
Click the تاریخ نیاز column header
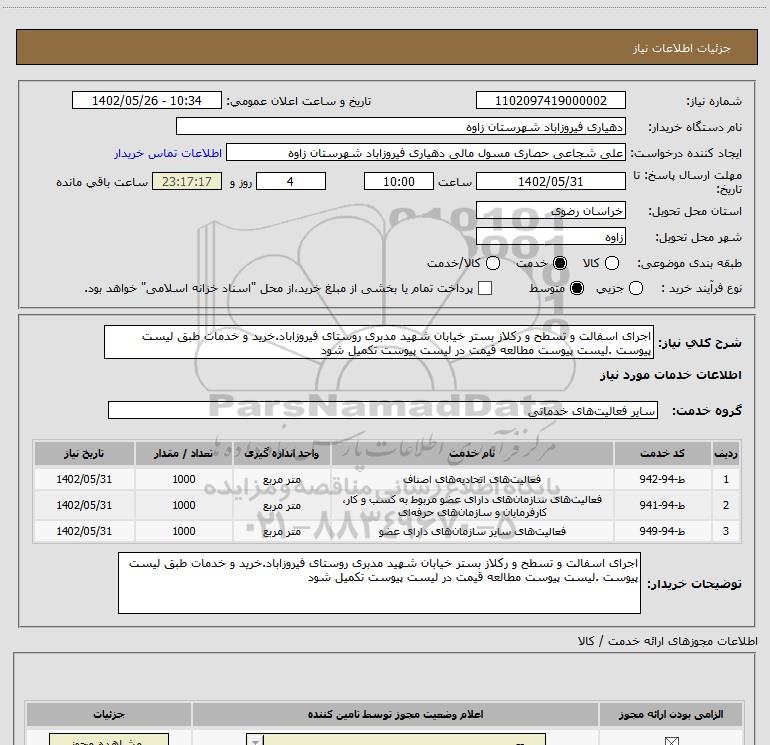pyautogui.click(x=84, y=453)
